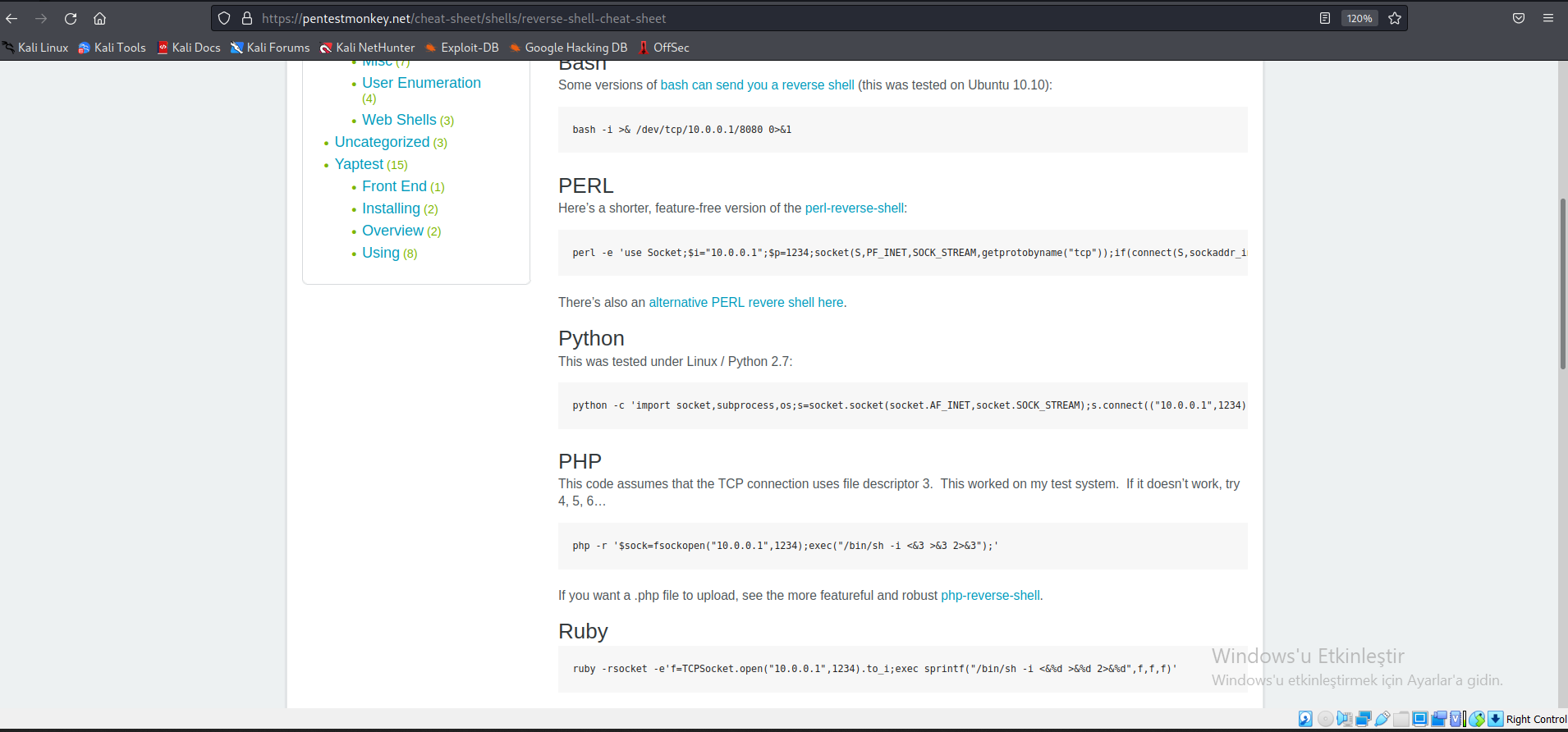Open the Kali Linux bookmark
Viewport: 1568px width, 732px height.
35,48
